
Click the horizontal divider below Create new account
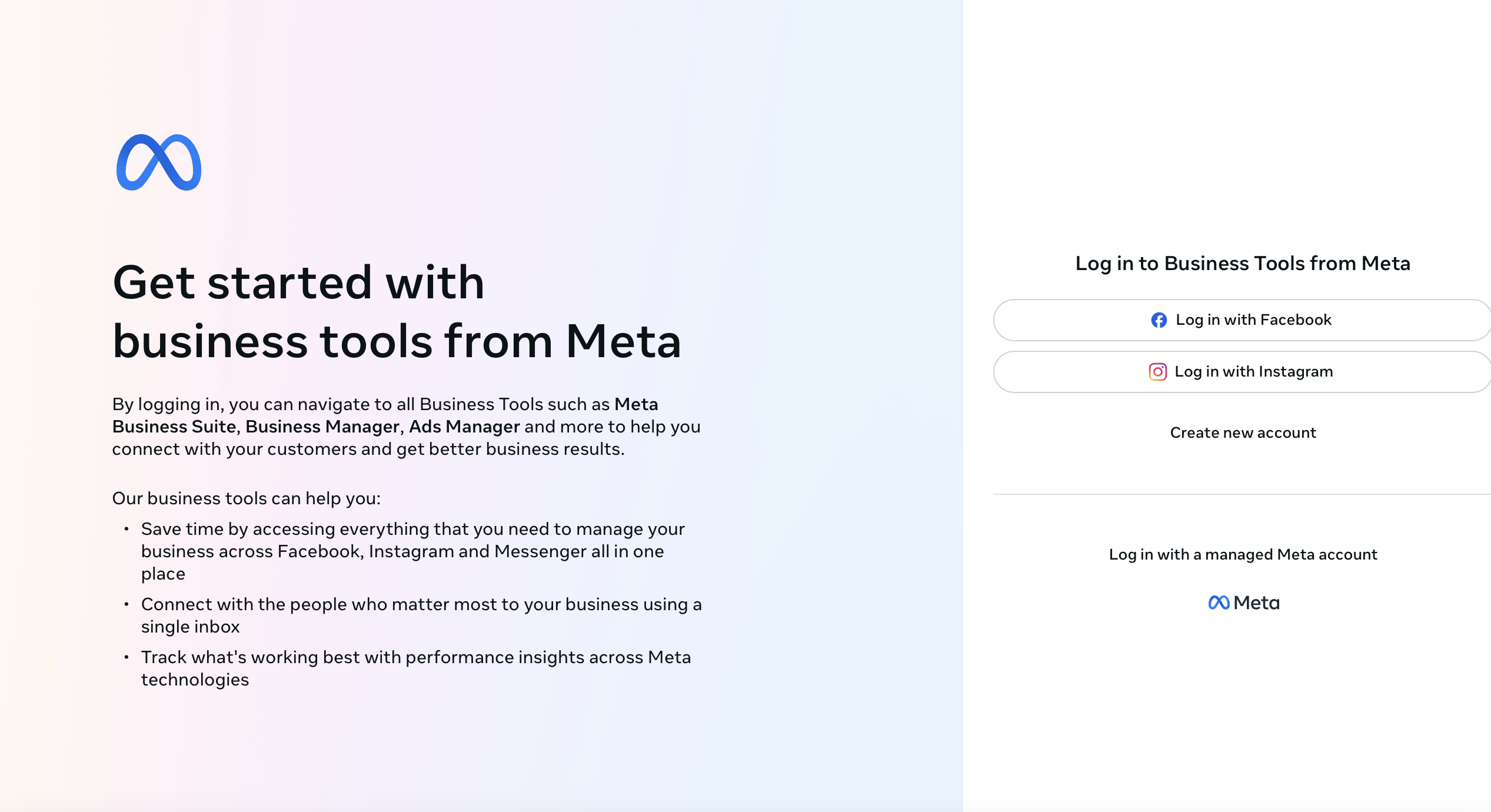click(x=1242, y=494)
